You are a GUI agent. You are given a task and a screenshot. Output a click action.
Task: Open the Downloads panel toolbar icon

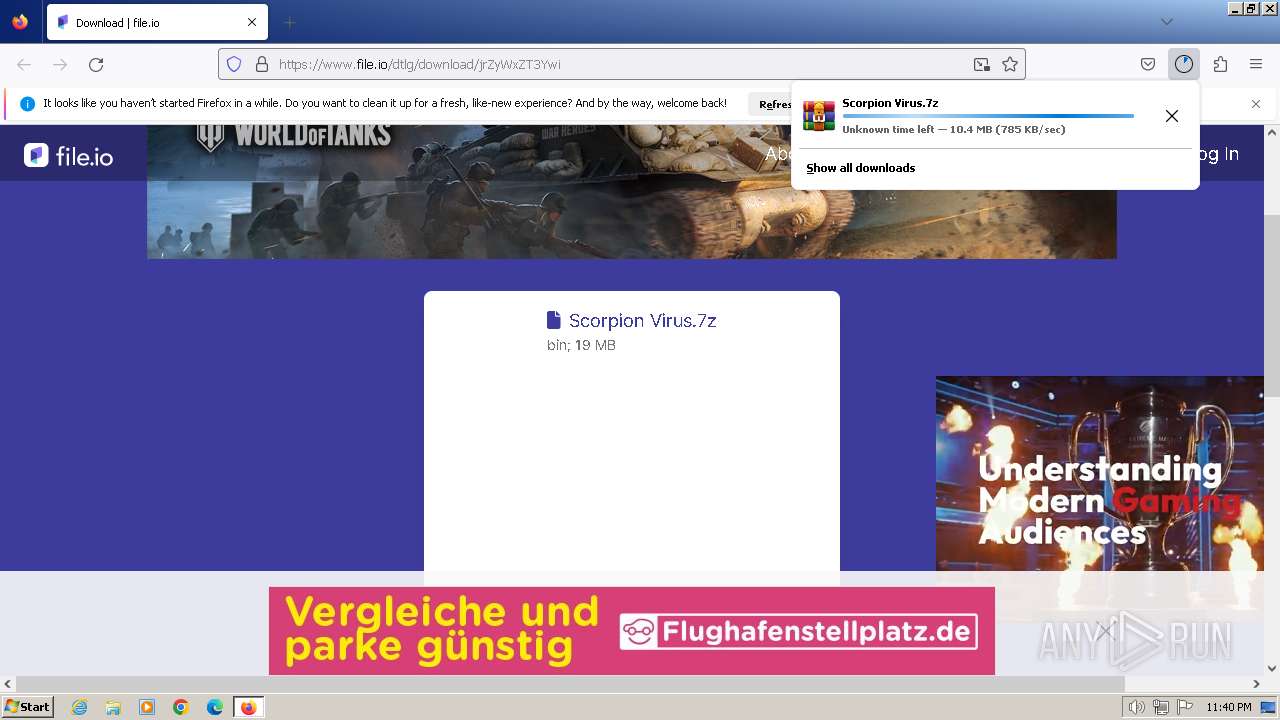point(1184,65)
